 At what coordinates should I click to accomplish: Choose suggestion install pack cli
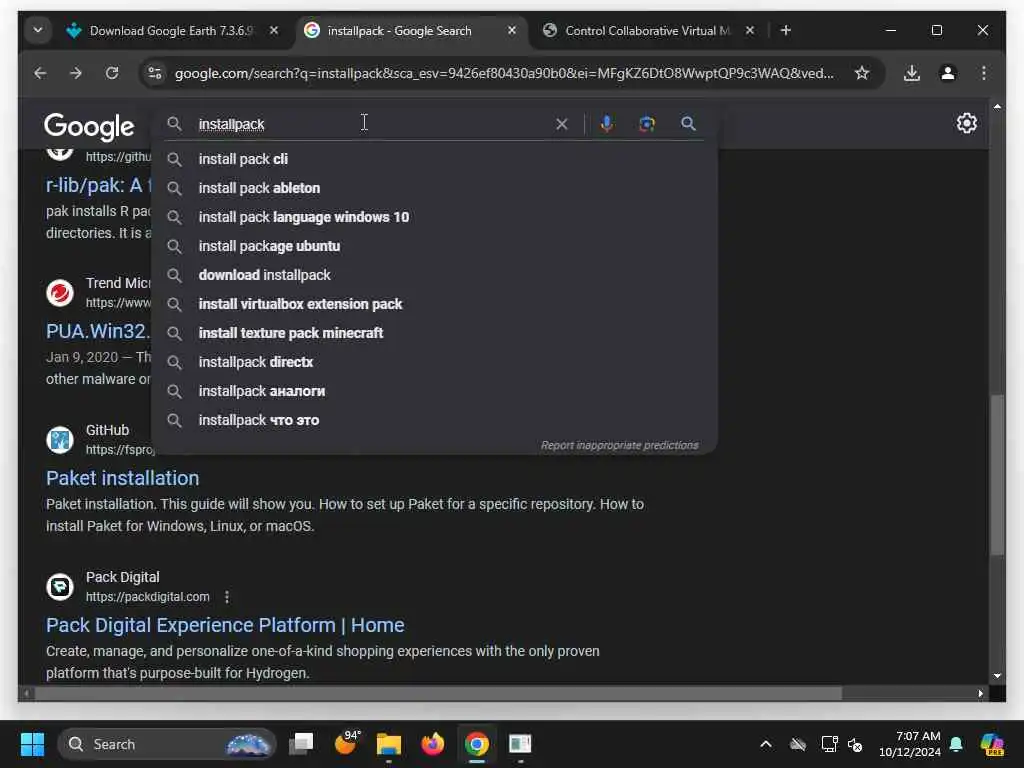click(x=434, y=159)
